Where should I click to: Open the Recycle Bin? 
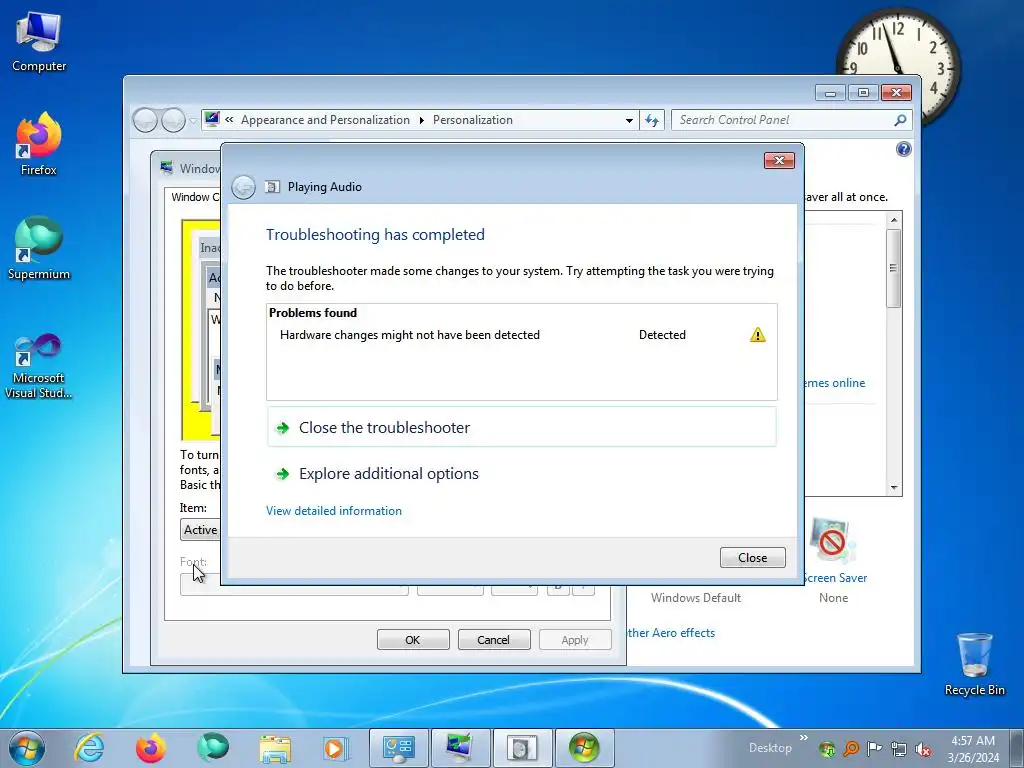[x=974, y=664]
